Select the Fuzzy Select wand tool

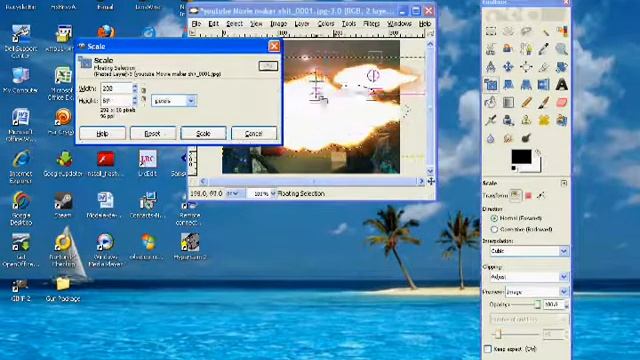544,31
